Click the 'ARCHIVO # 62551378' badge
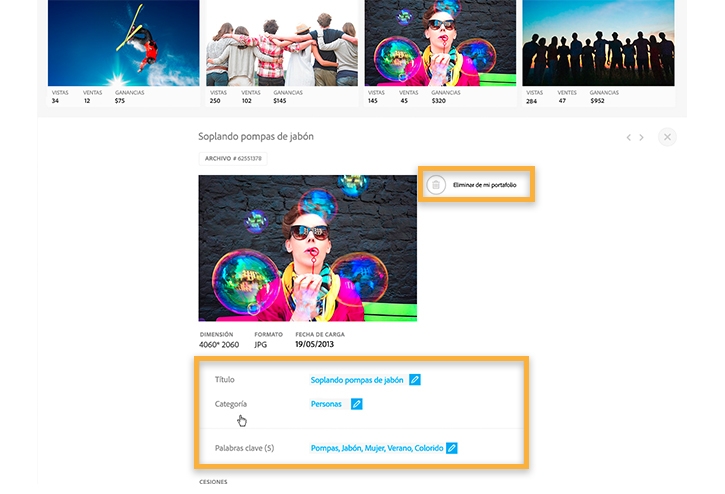725x494 pixels. 233,158
